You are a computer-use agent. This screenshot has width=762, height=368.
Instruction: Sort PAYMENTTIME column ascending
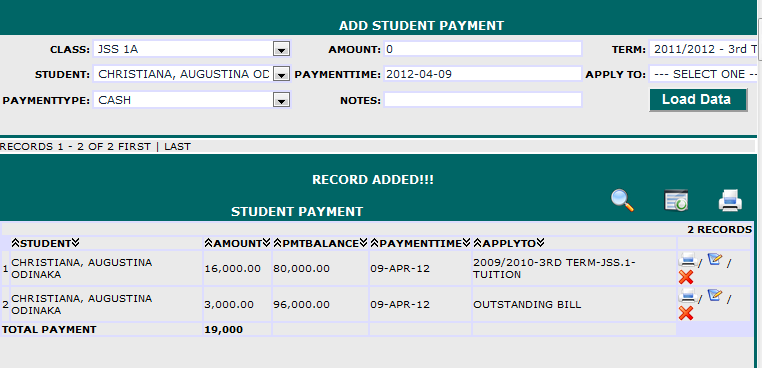[375, 243]
